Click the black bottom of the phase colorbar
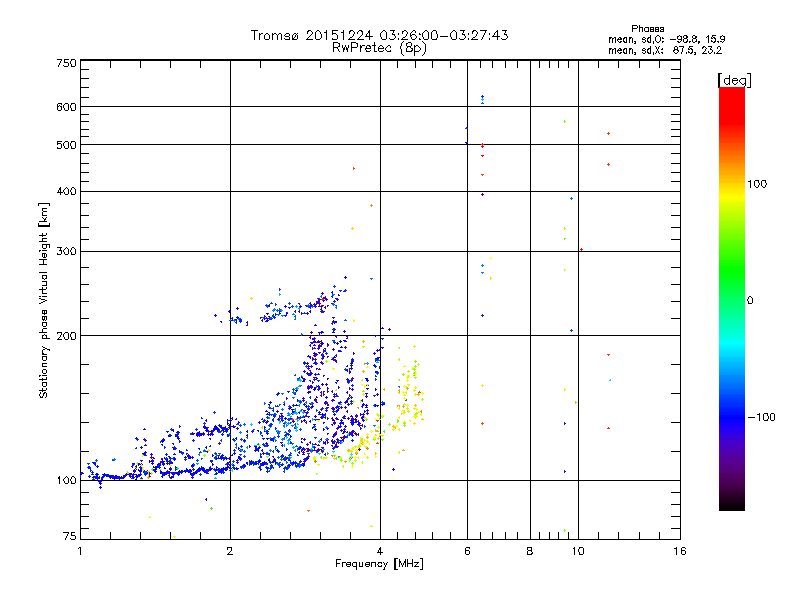 732,505
